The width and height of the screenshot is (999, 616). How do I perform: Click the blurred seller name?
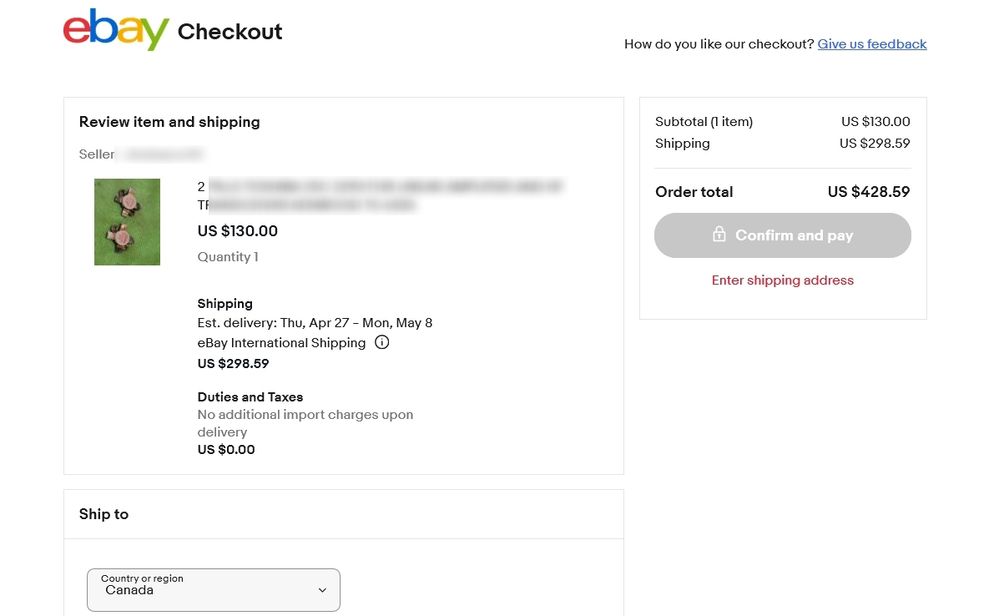coord(160,155)
